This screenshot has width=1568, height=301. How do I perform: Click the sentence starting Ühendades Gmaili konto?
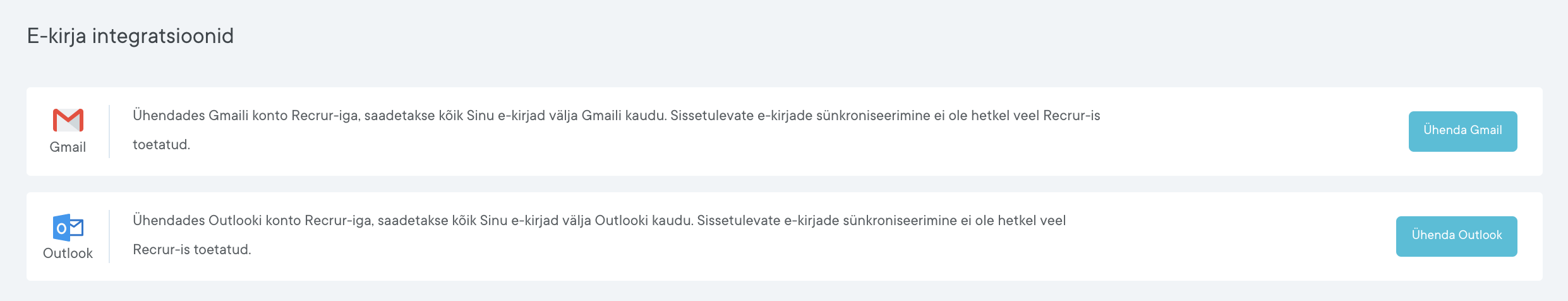[398, 116]
